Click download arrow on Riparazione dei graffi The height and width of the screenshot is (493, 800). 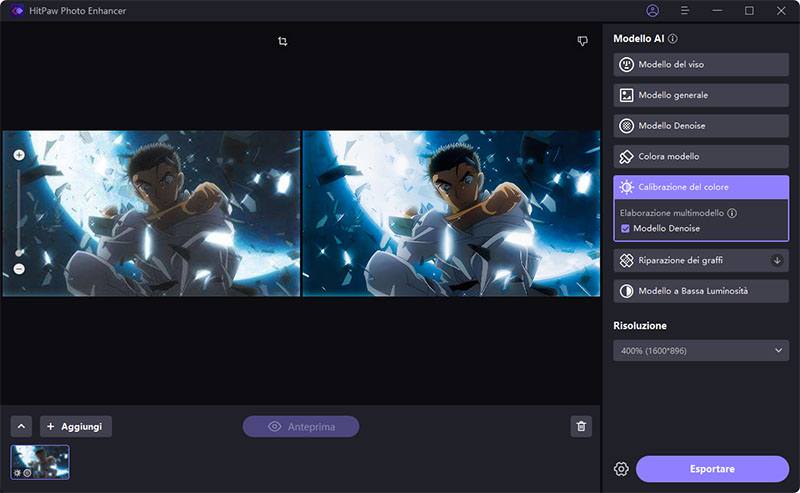pyautogui.click(x=777, y=261)
